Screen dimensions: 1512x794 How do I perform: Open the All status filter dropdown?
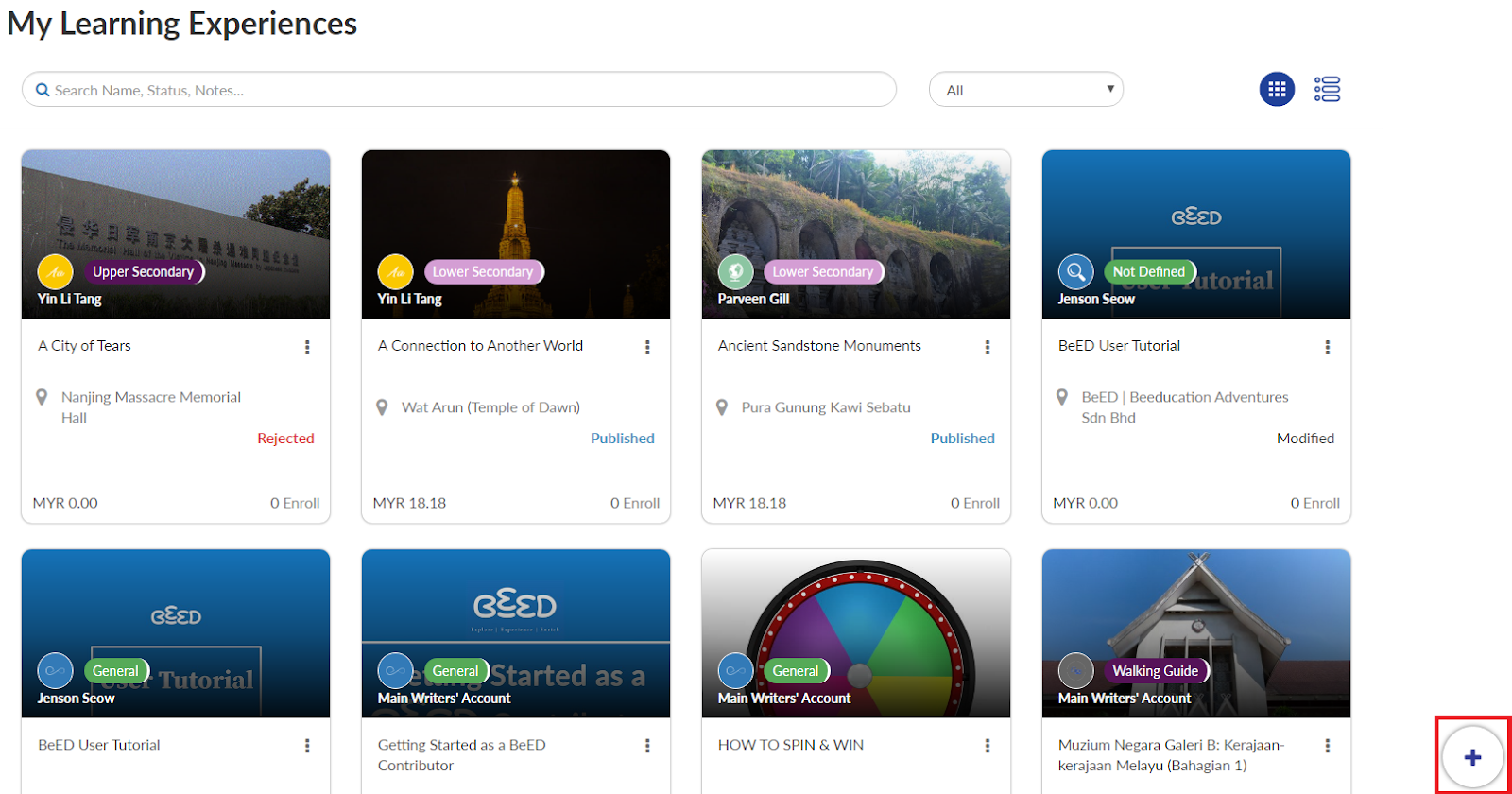coord(1026,90)
